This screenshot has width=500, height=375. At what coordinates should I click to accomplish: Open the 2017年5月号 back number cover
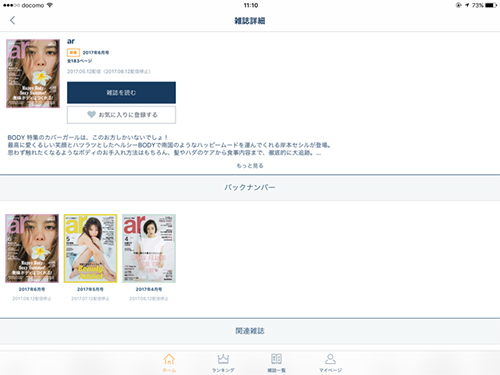(90, 248)
